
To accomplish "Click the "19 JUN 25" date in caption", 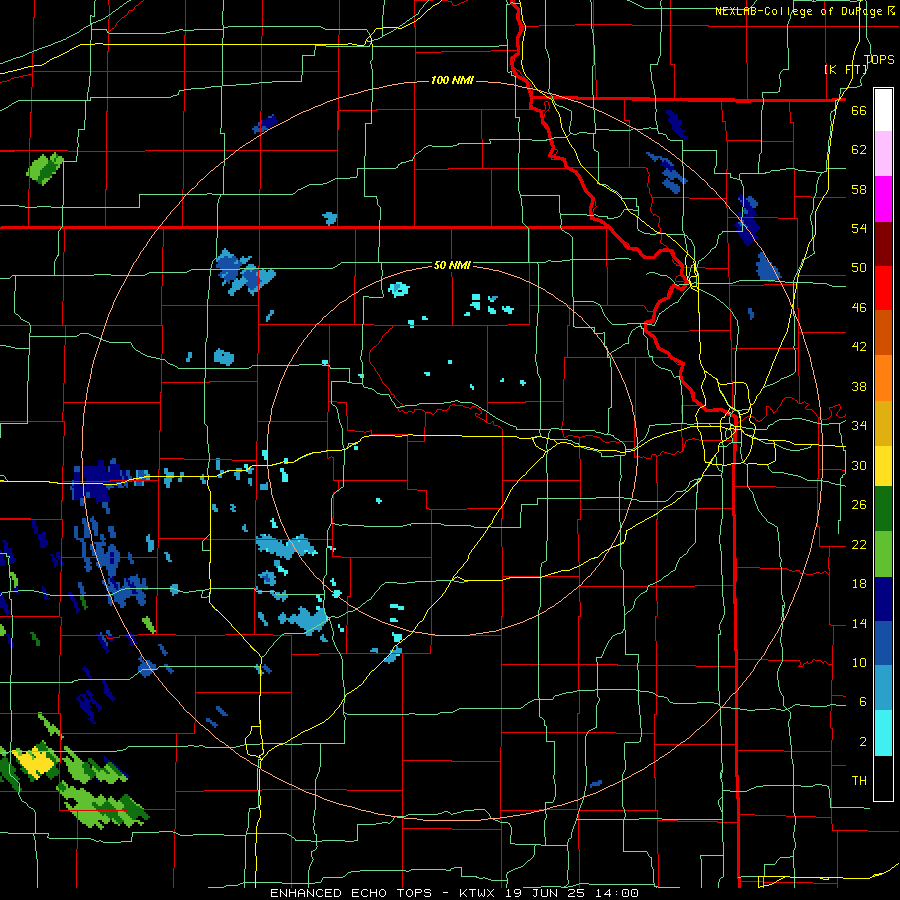I will (548, 893).
